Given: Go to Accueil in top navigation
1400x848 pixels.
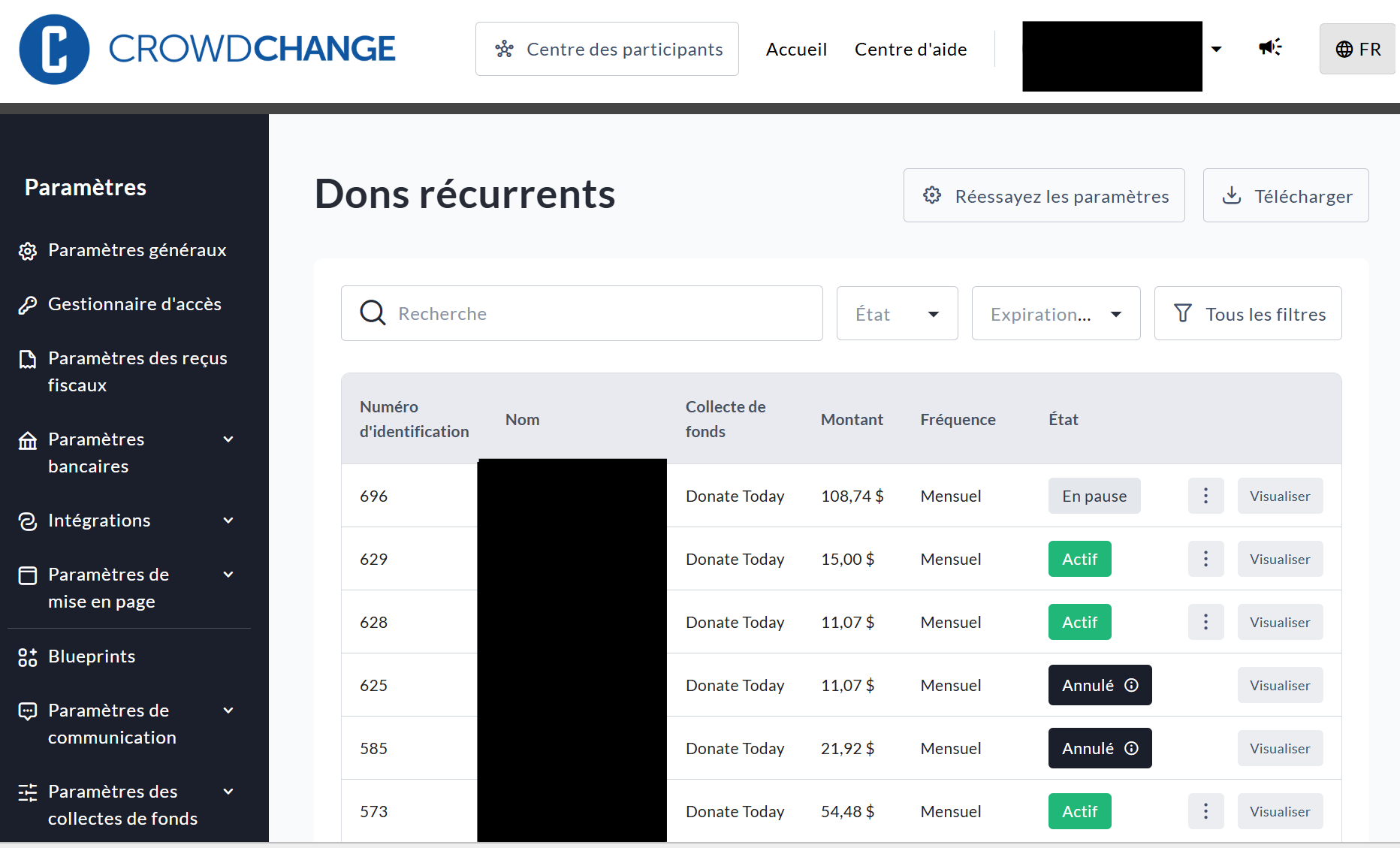Looking at the screenshot, I should point(796,50).
